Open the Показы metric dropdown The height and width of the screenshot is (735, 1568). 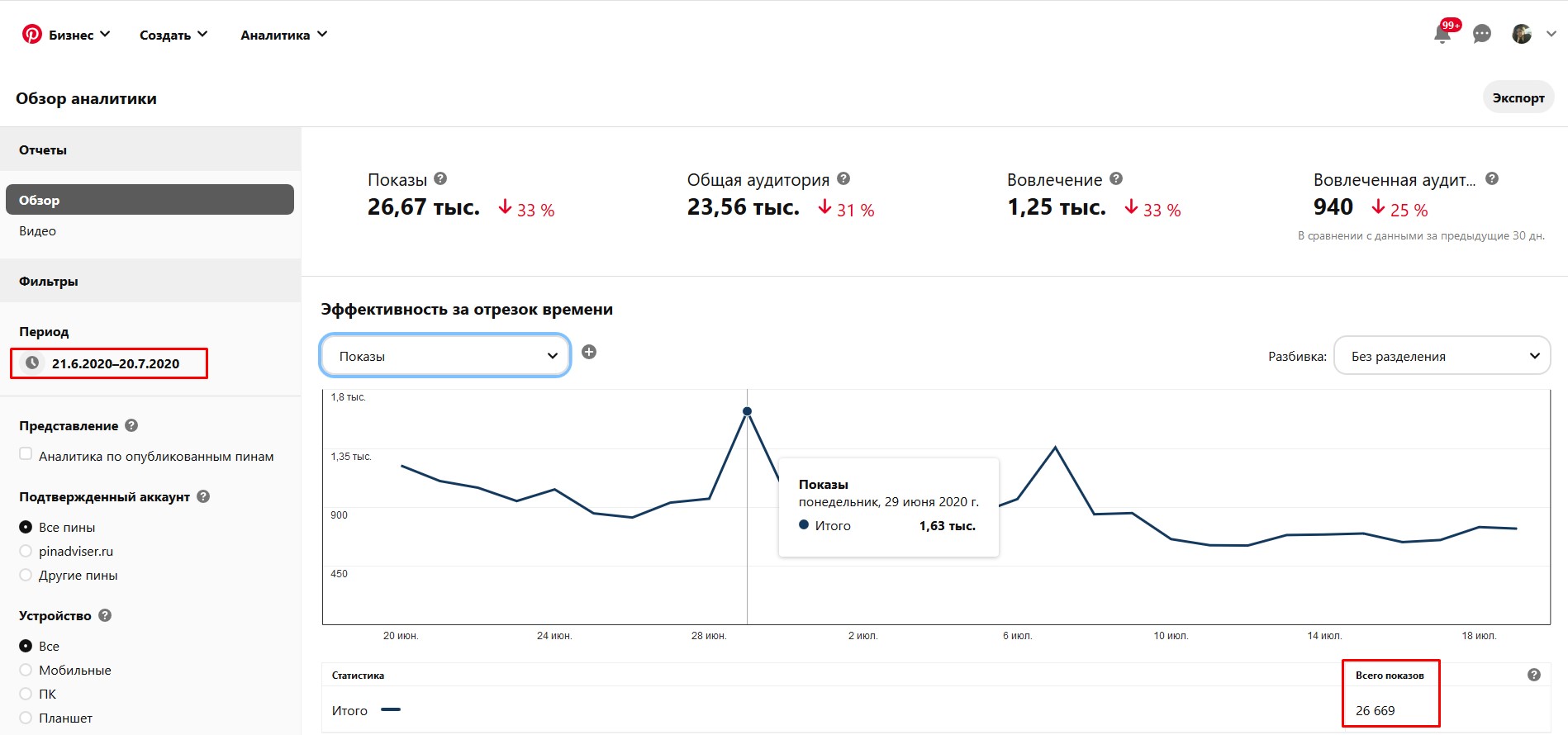(x=445, y=356)
